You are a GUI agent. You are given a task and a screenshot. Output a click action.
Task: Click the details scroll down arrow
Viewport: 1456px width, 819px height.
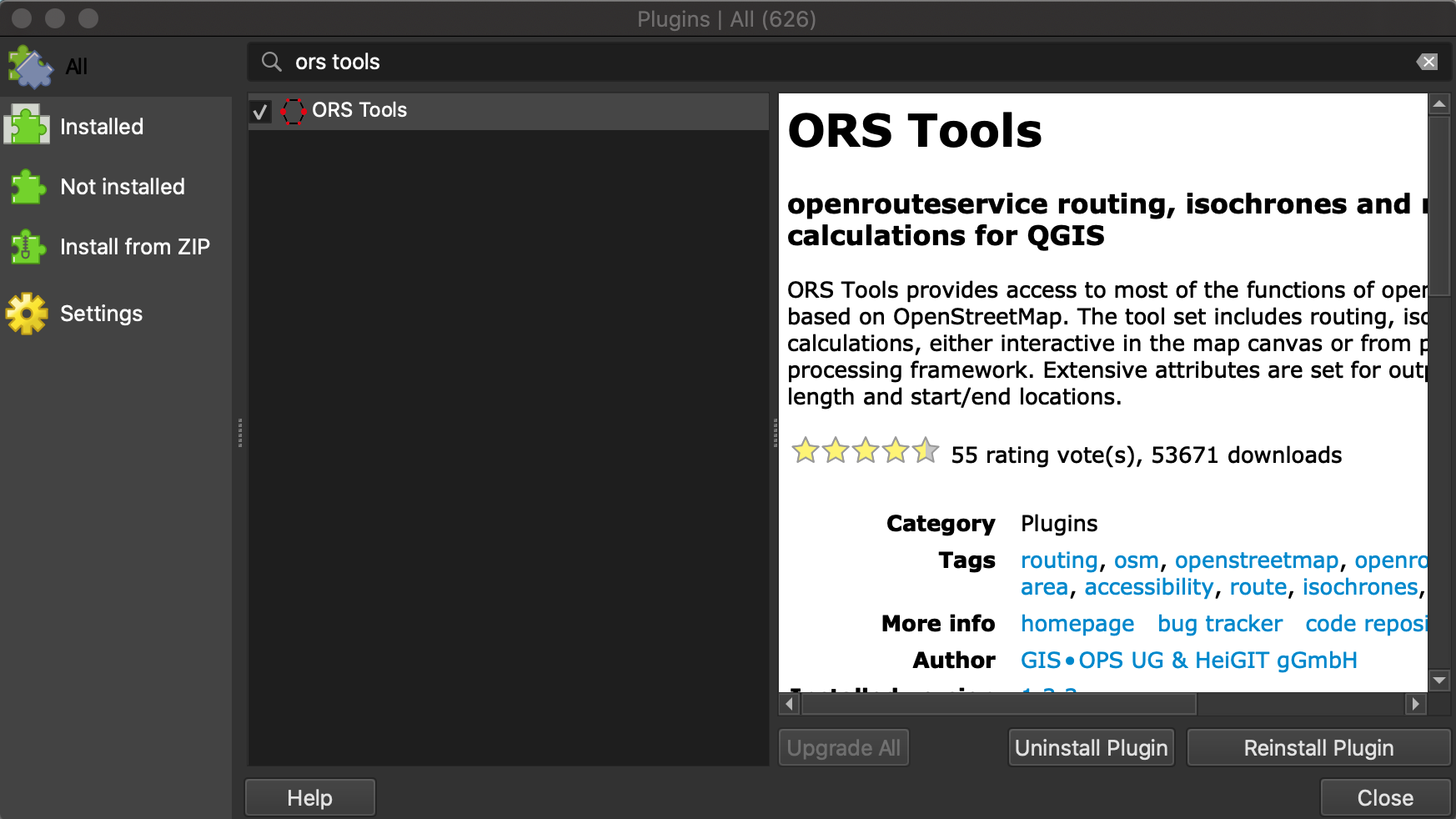click(1439, 681)
